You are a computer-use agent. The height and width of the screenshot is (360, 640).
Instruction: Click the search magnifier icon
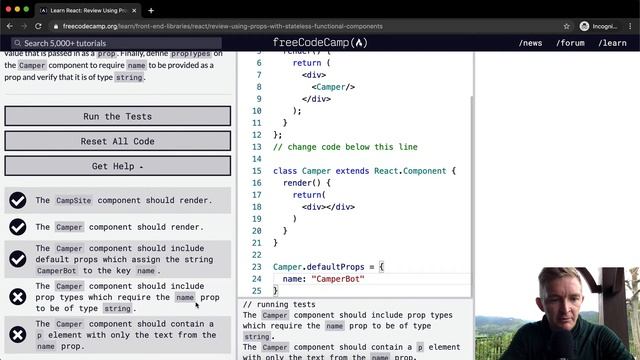click(18, 43)
